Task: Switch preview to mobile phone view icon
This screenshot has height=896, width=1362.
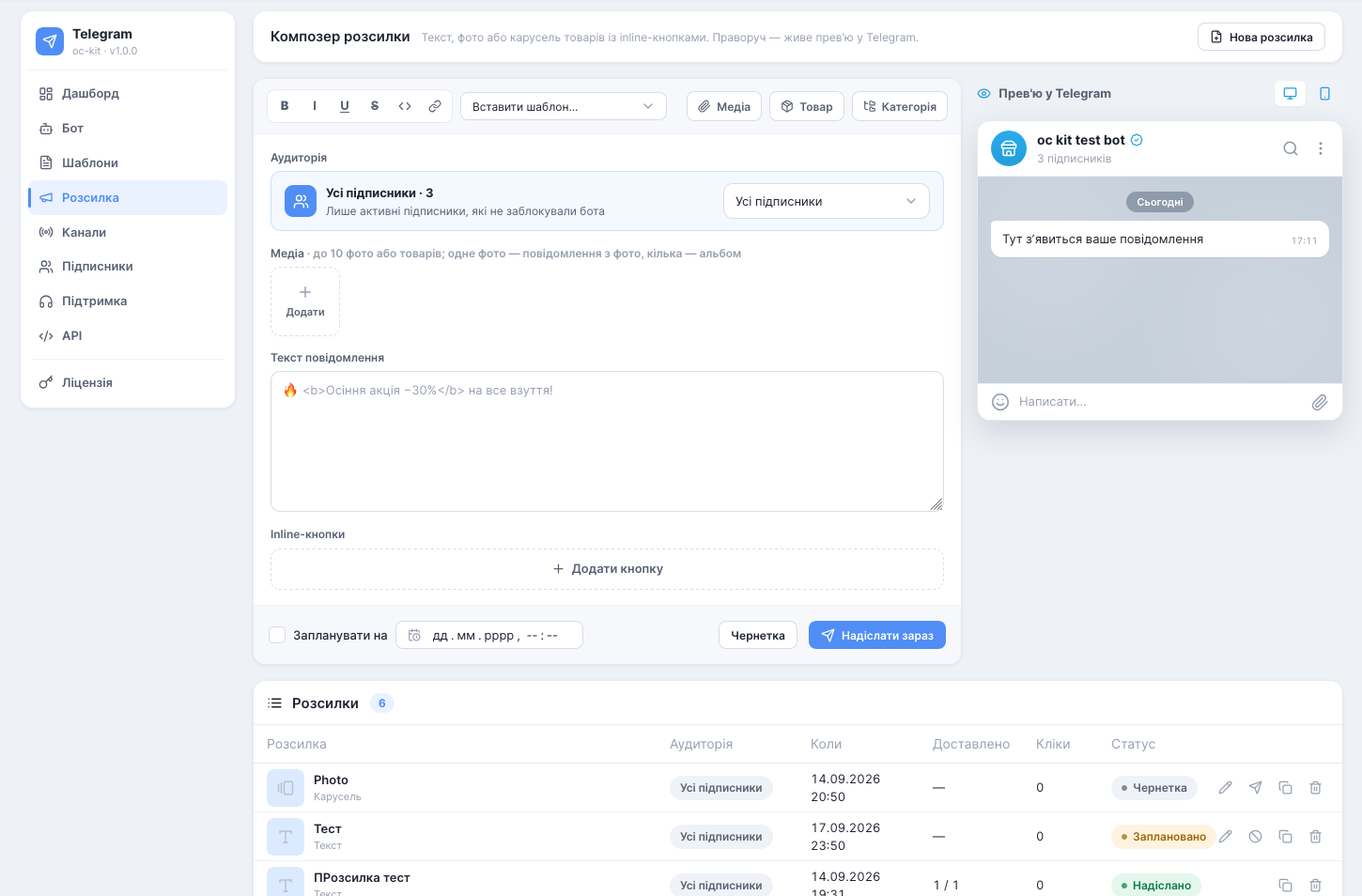Action: (1324, 93)
